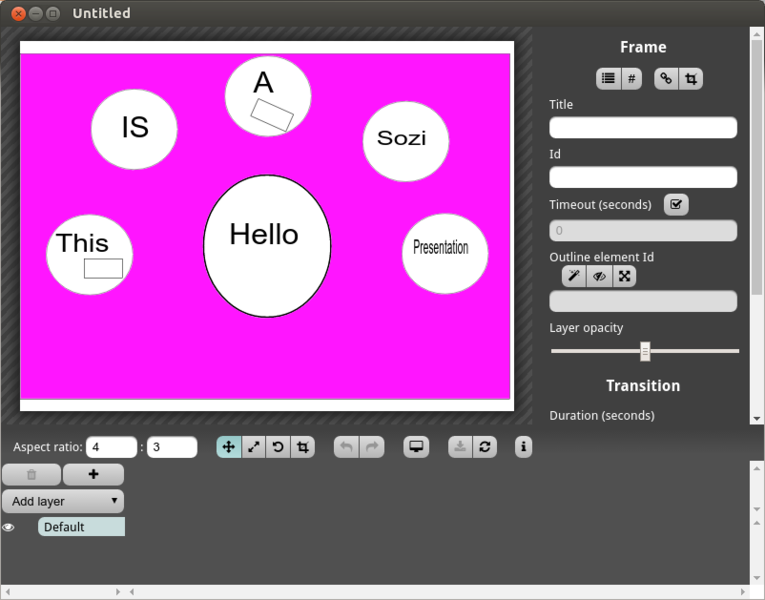Toggle the Timeout enable checkbox

click(x=676, y=204)
